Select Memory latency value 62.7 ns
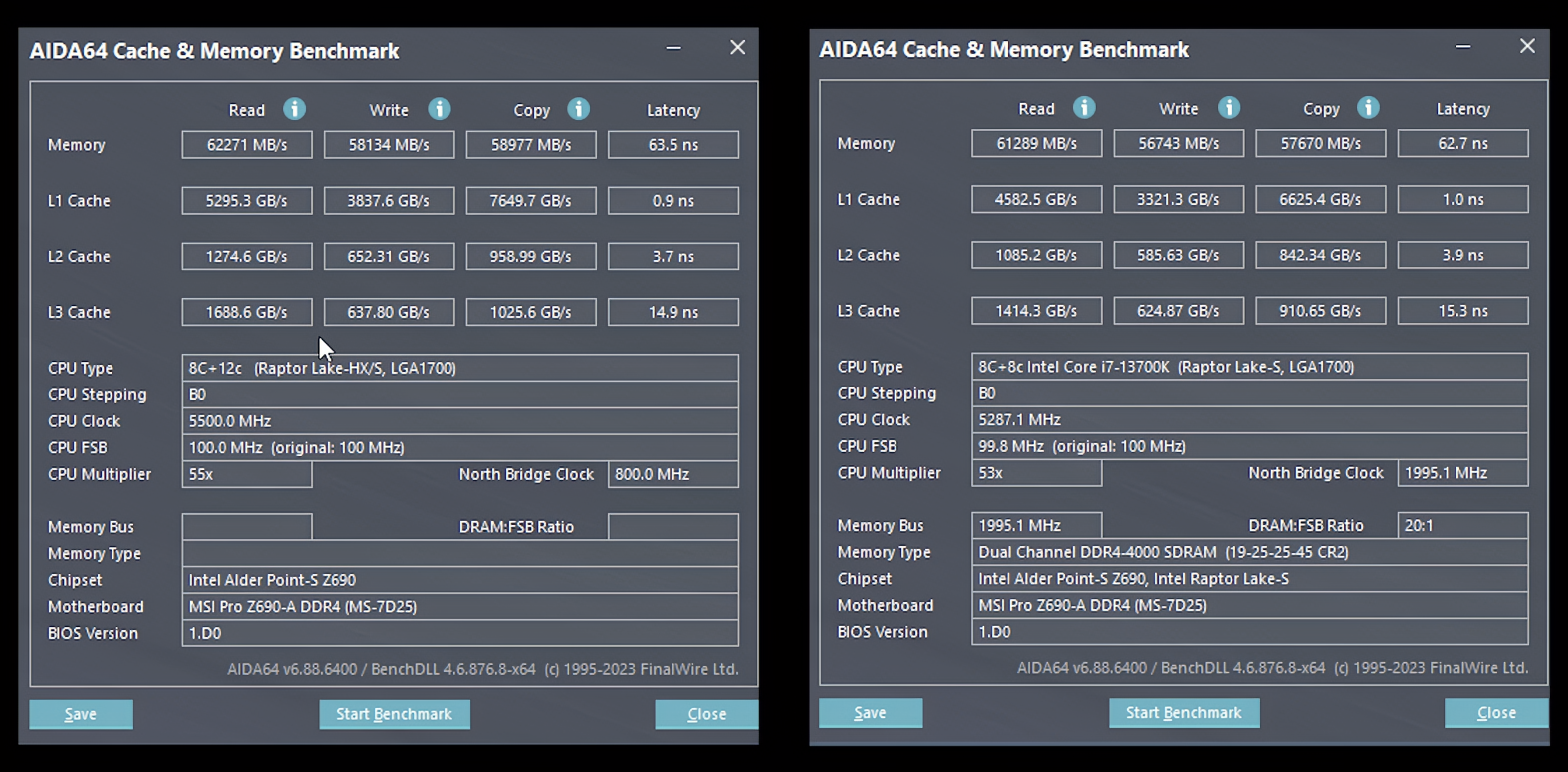1568x772 pixels. click(x=1462, y=143)
